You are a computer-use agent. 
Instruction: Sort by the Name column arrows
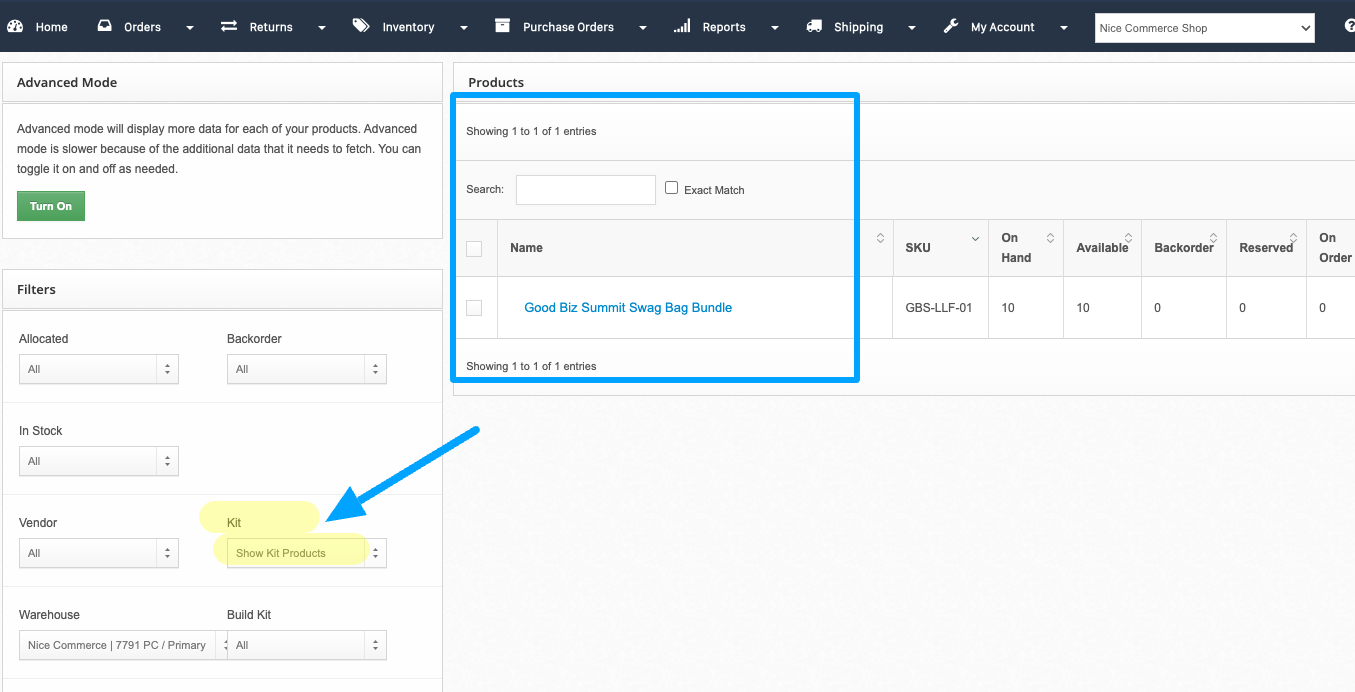(880, 238)
